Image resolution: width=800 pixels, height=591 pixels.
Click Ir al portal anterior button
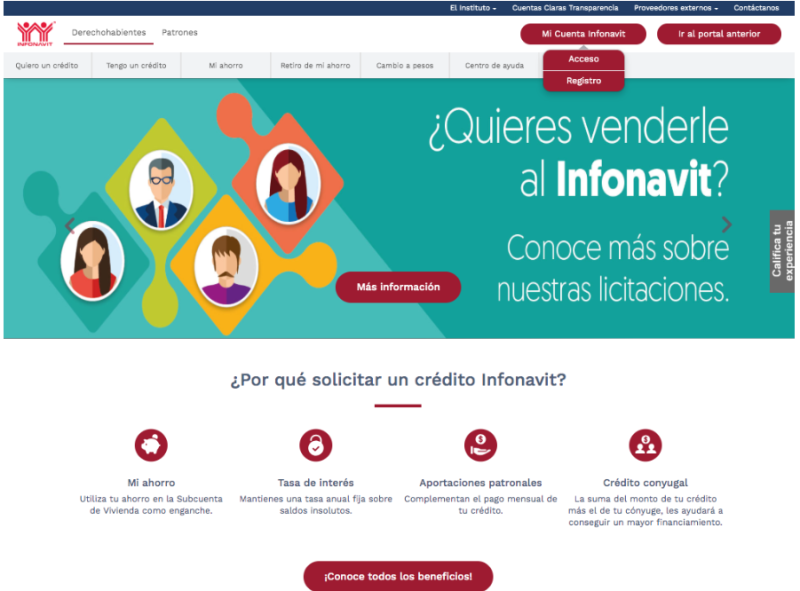[x=719, y=34]
